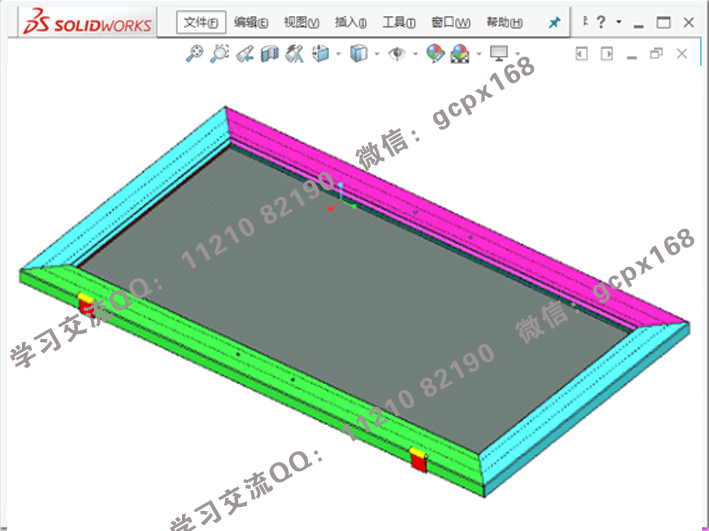Open the 文件 (File) menu
This screenshot has width=709, height=531.
tap(201, 22)
